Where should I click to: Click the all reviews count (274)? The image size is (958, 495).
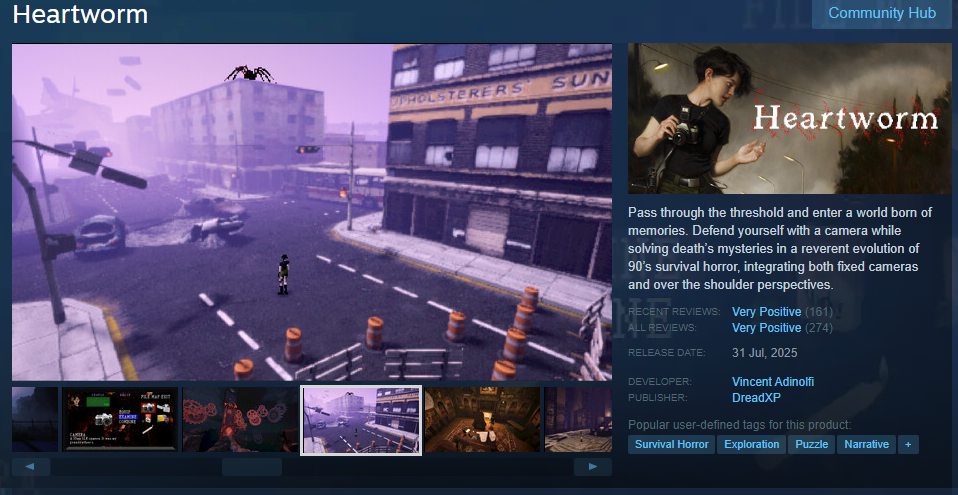[819, 328]
